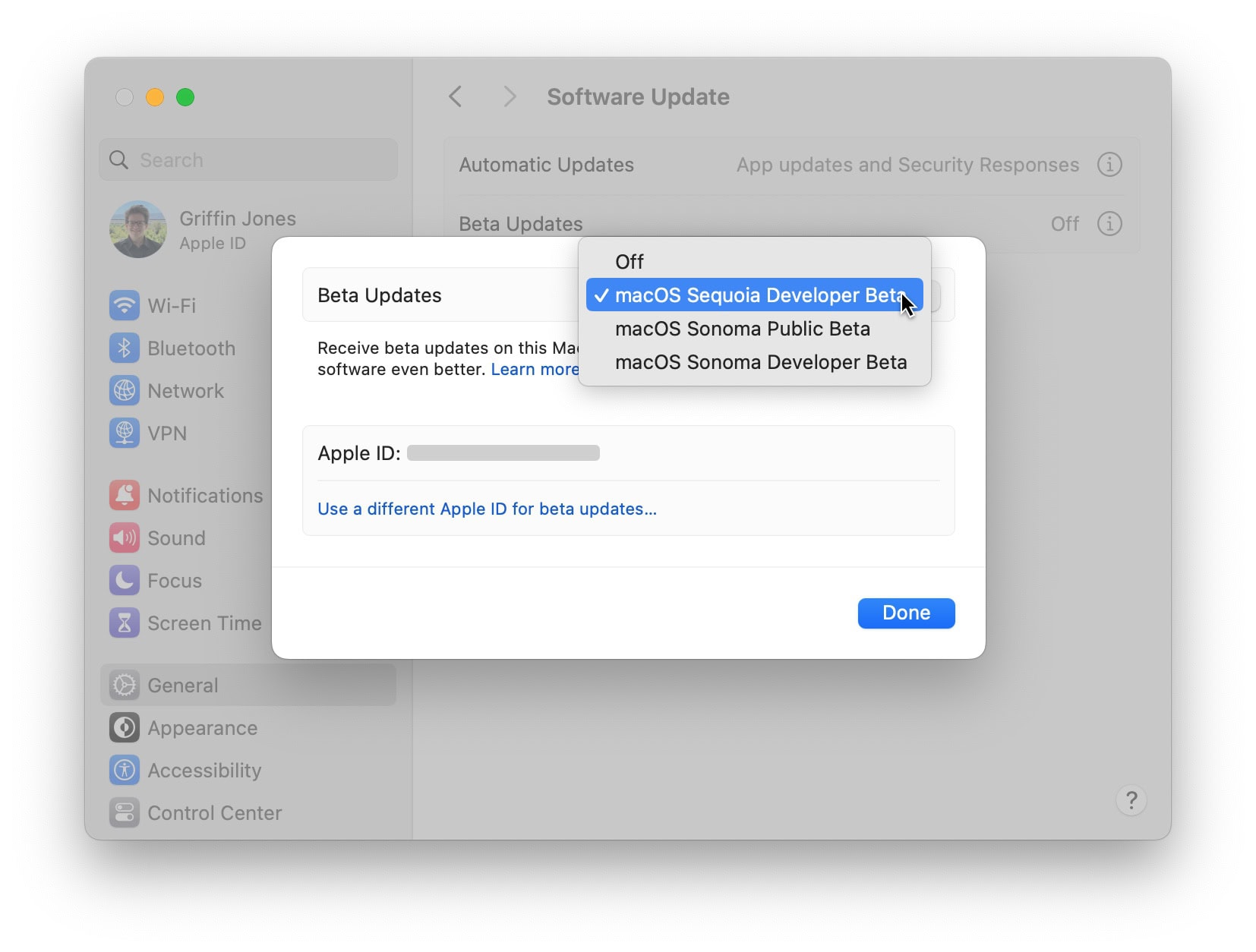Click the Notifications bell icon
This screenshot has height=952, width=1256.
[x=125, y=496]
